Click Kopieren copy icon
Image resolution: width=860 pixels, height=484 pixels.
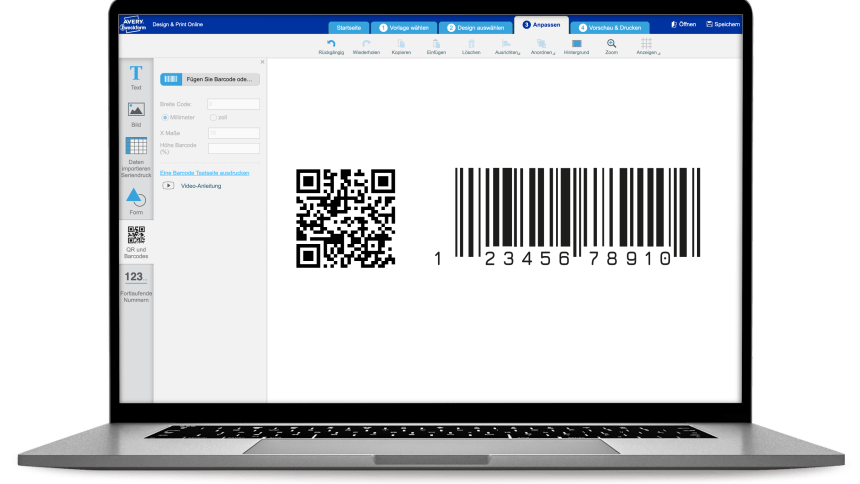click(401, 44)
